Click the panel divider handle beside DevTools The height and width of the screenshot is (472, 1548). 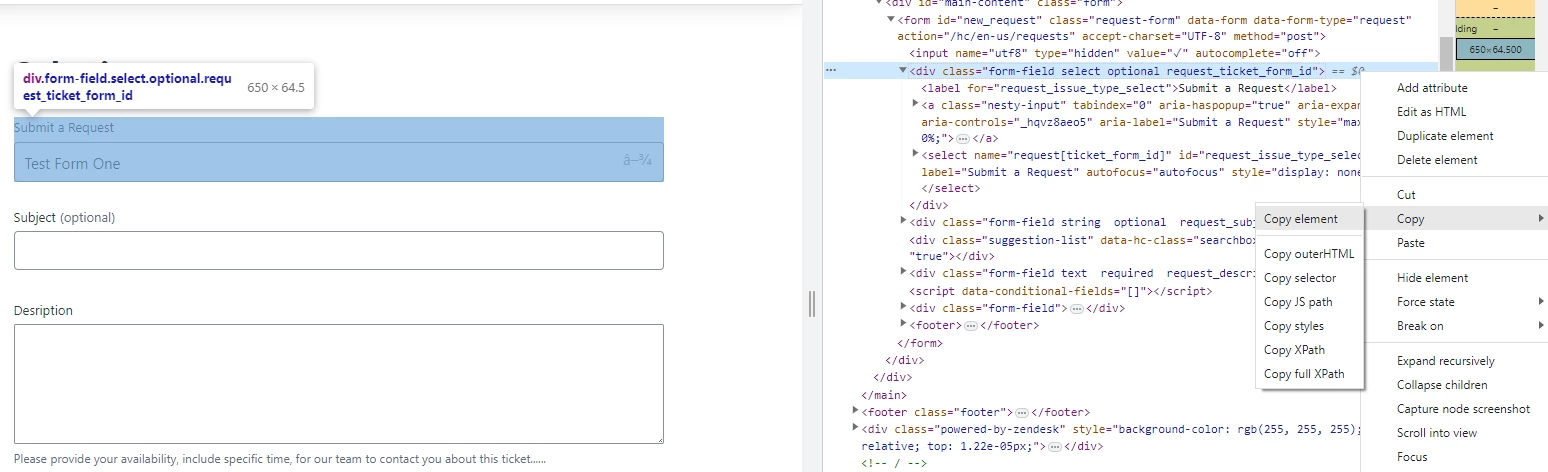coord(813,304)
